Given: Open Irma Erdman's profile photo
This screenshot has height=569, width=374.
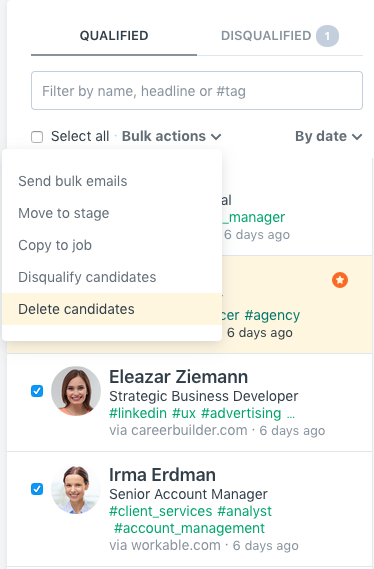Looking at the screenshot, I should coord(76,490).
